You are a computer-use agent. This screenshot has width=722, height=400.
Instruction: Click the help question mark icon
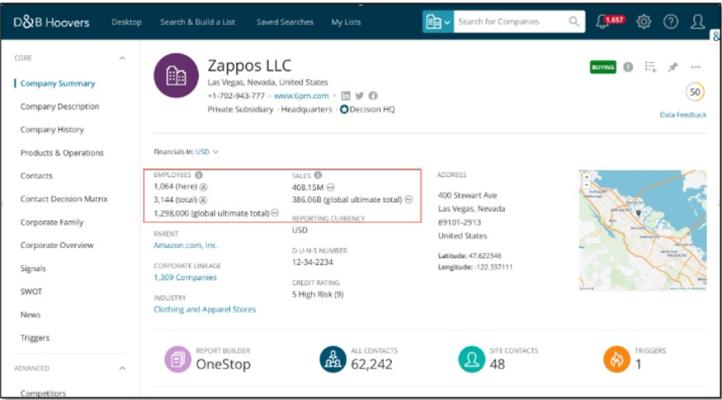click(x=671, y=21)
